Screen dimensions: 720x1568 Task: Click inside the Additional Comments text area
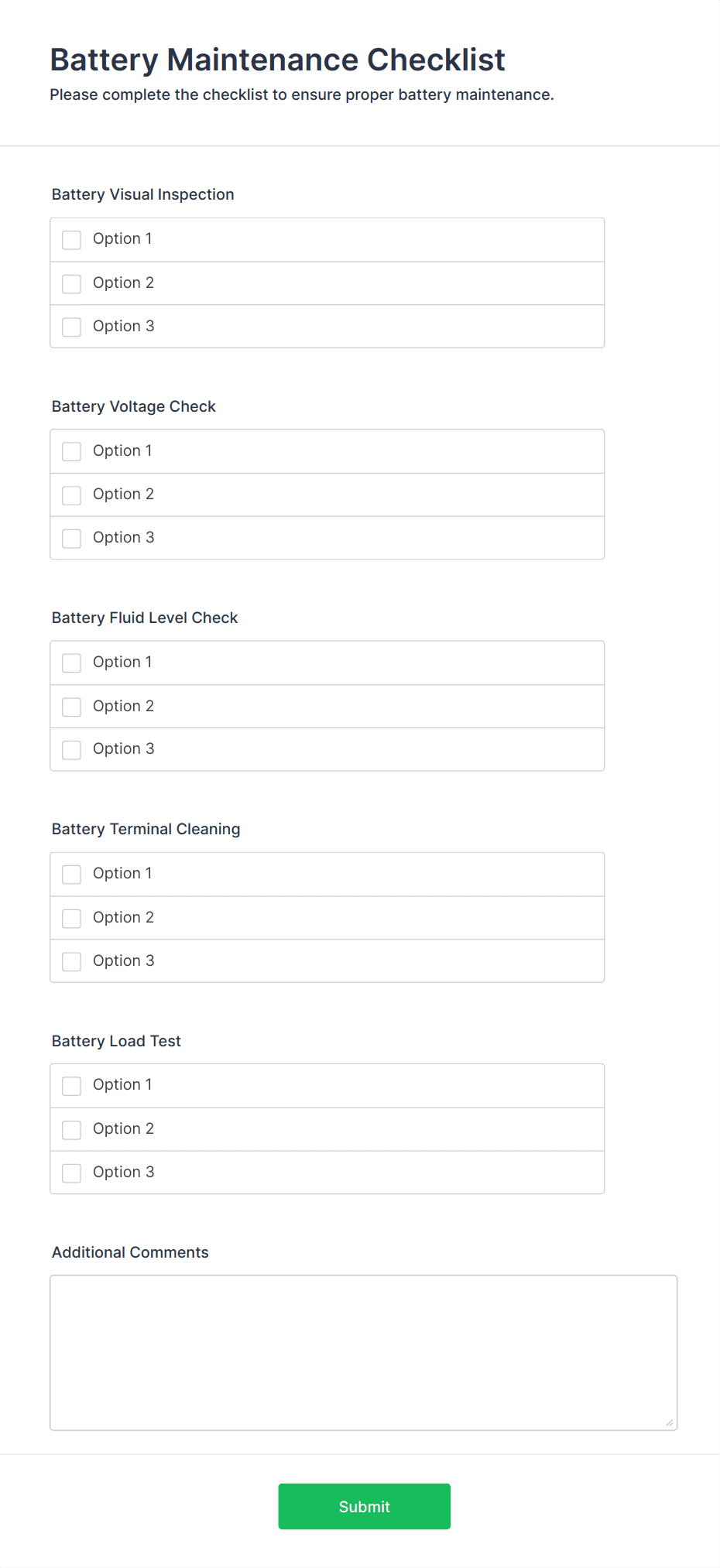tap(363, 1352)
